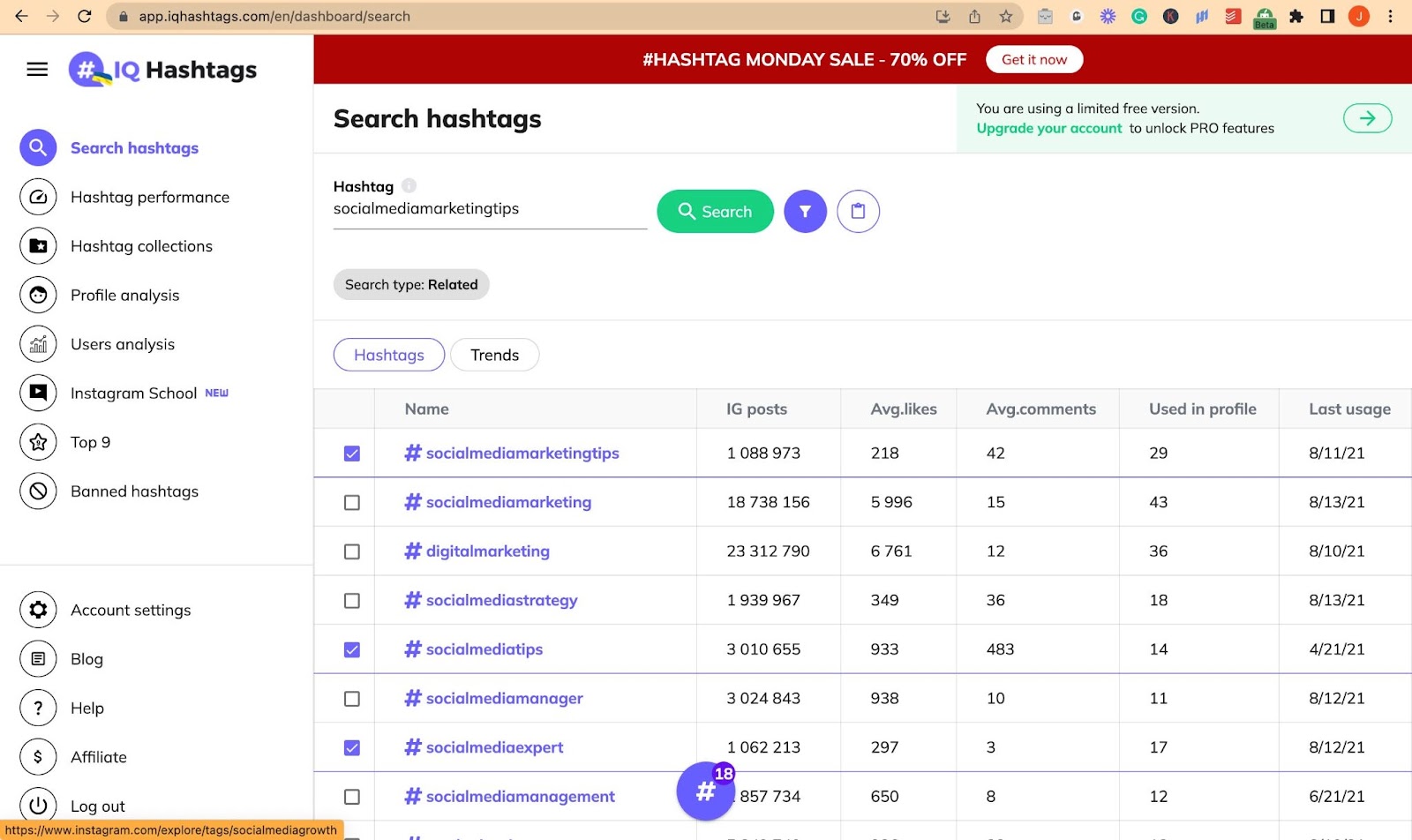
Task: Switch to the Trends tab
Action: coord(495,355)
